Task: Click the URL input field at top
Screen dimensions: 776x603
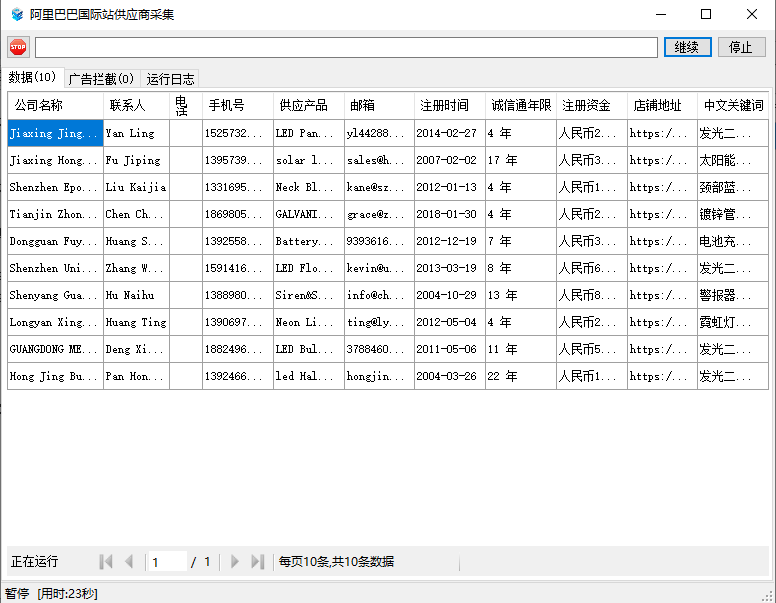Action: [346, 47]
